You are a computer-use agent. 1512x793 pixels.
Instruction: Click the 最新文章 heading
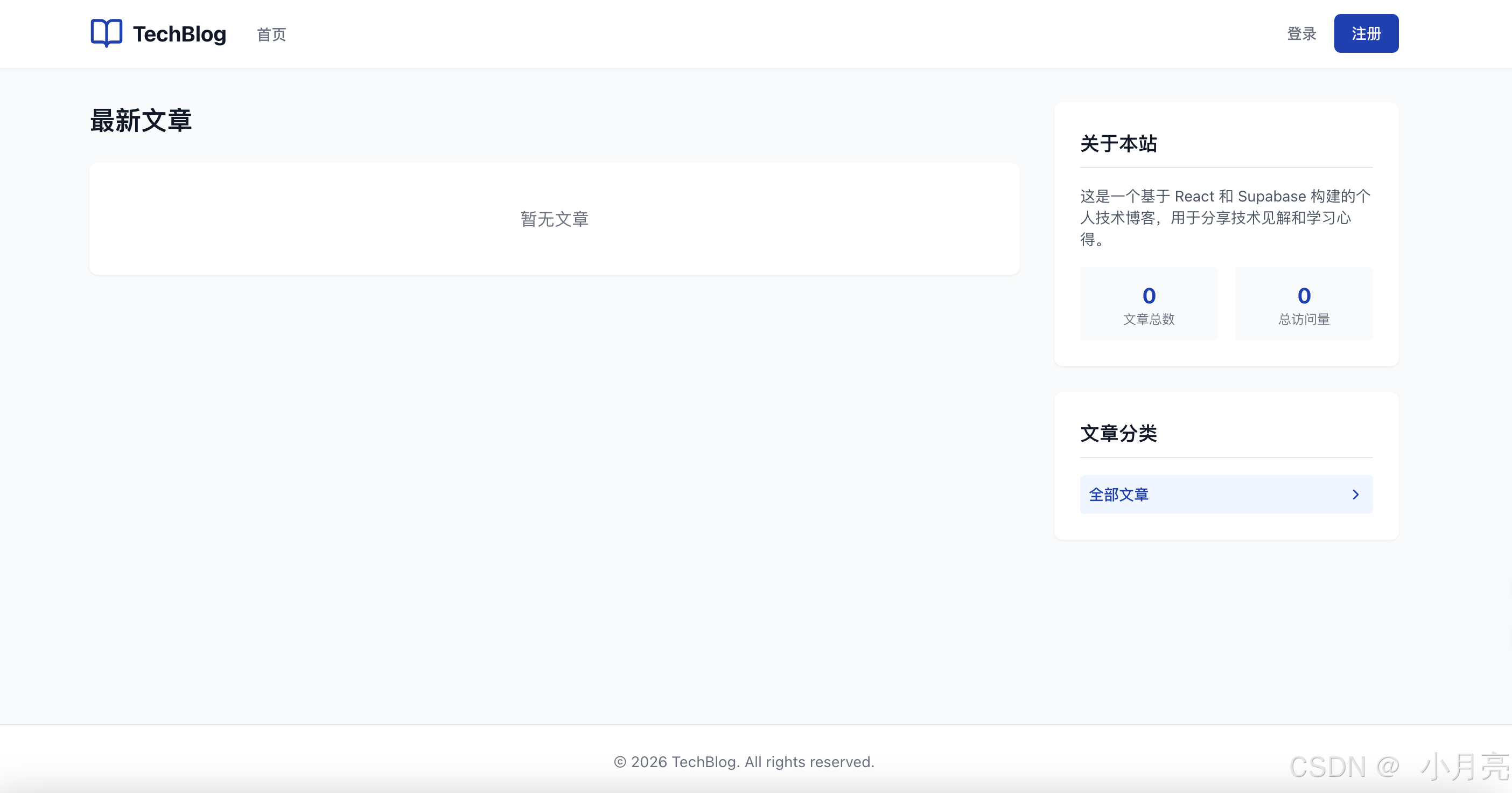pyautogui.click(x=141, y=121)
